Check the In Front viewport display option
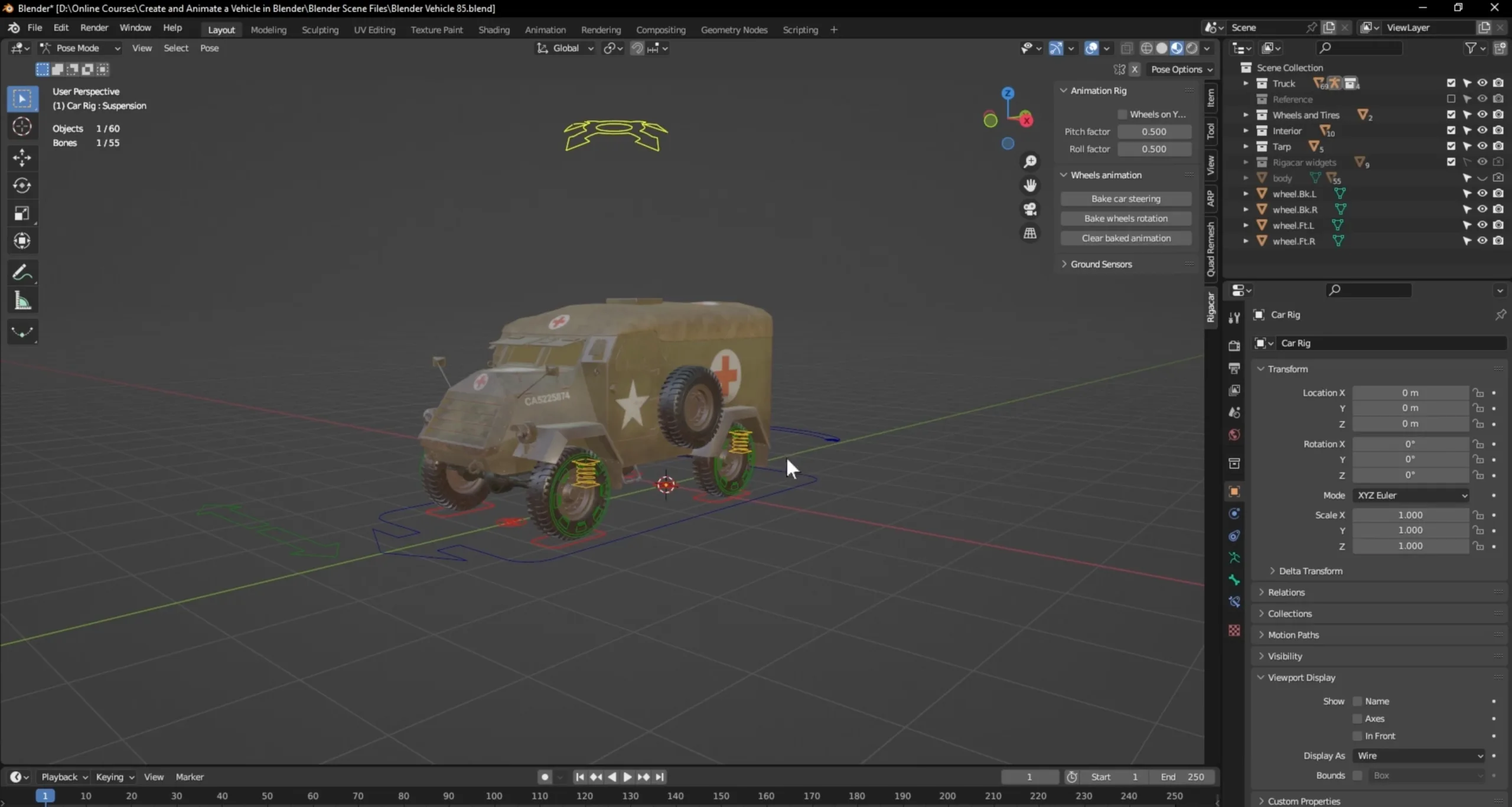Image resolution: width=1512 pixels, height=807 pixels. tap(1357, 736)
